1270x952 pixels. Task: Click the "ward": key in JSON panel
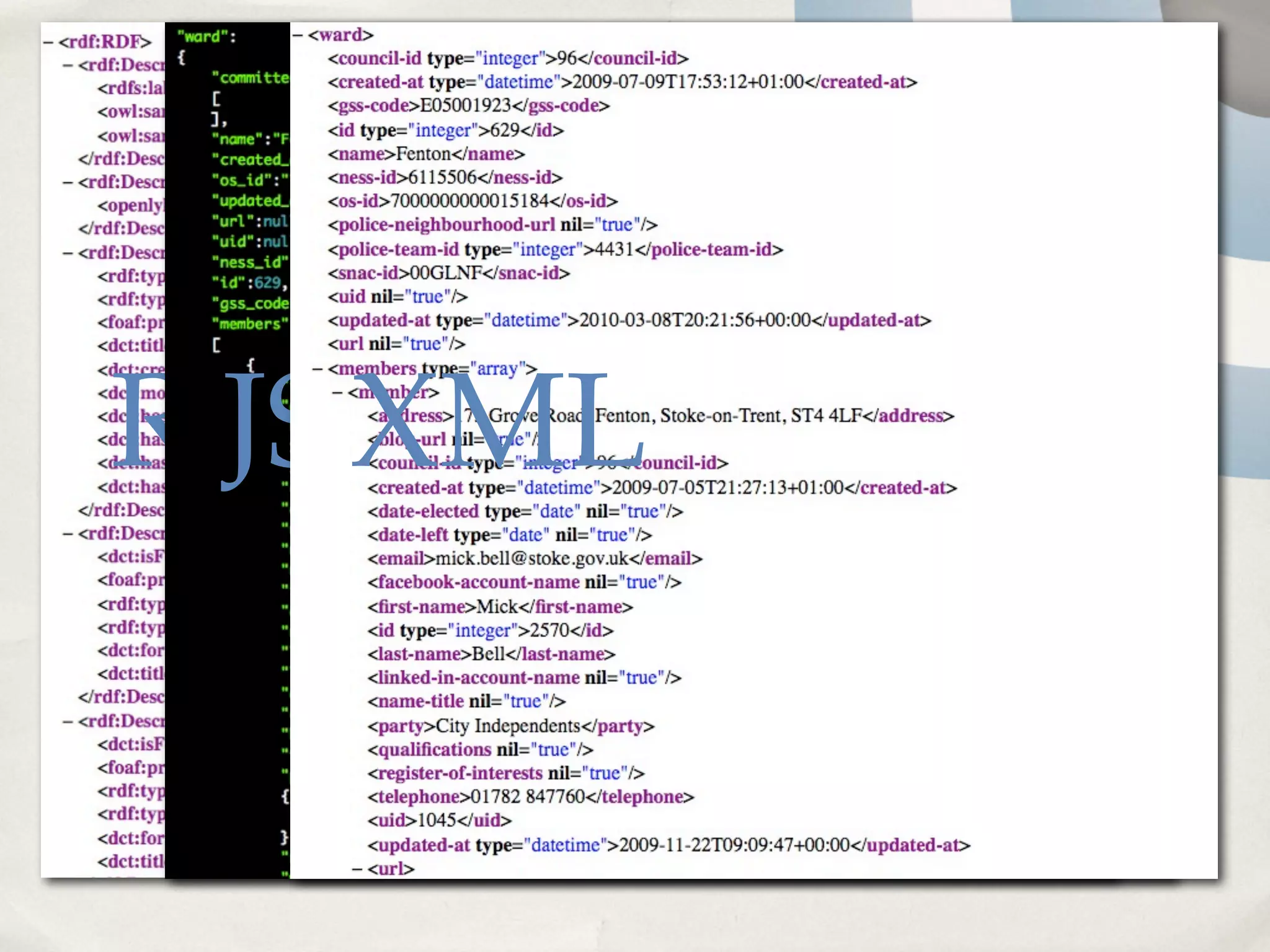tap(206, 37)
